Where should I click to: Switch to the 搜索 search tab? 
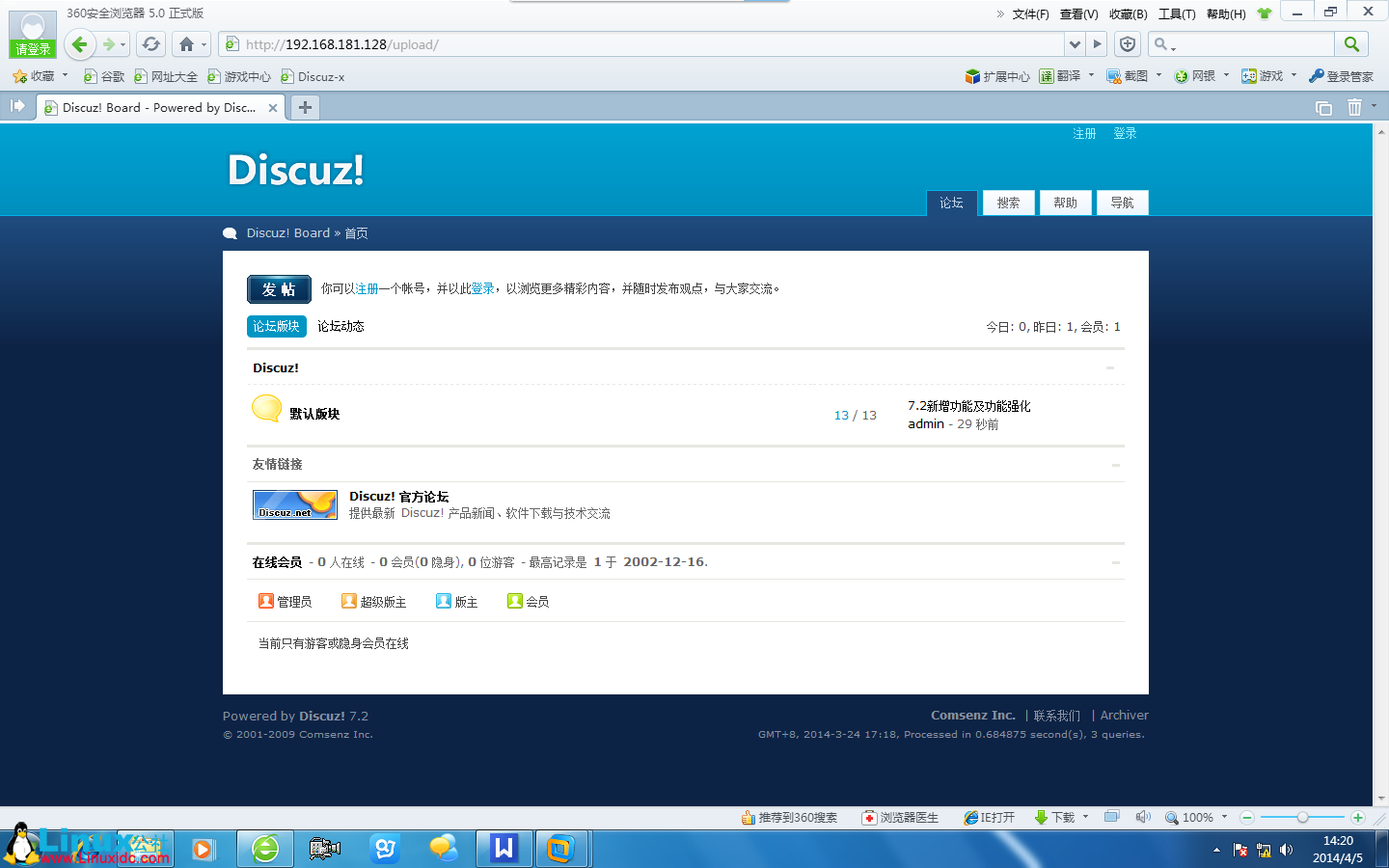(1008, 203)
